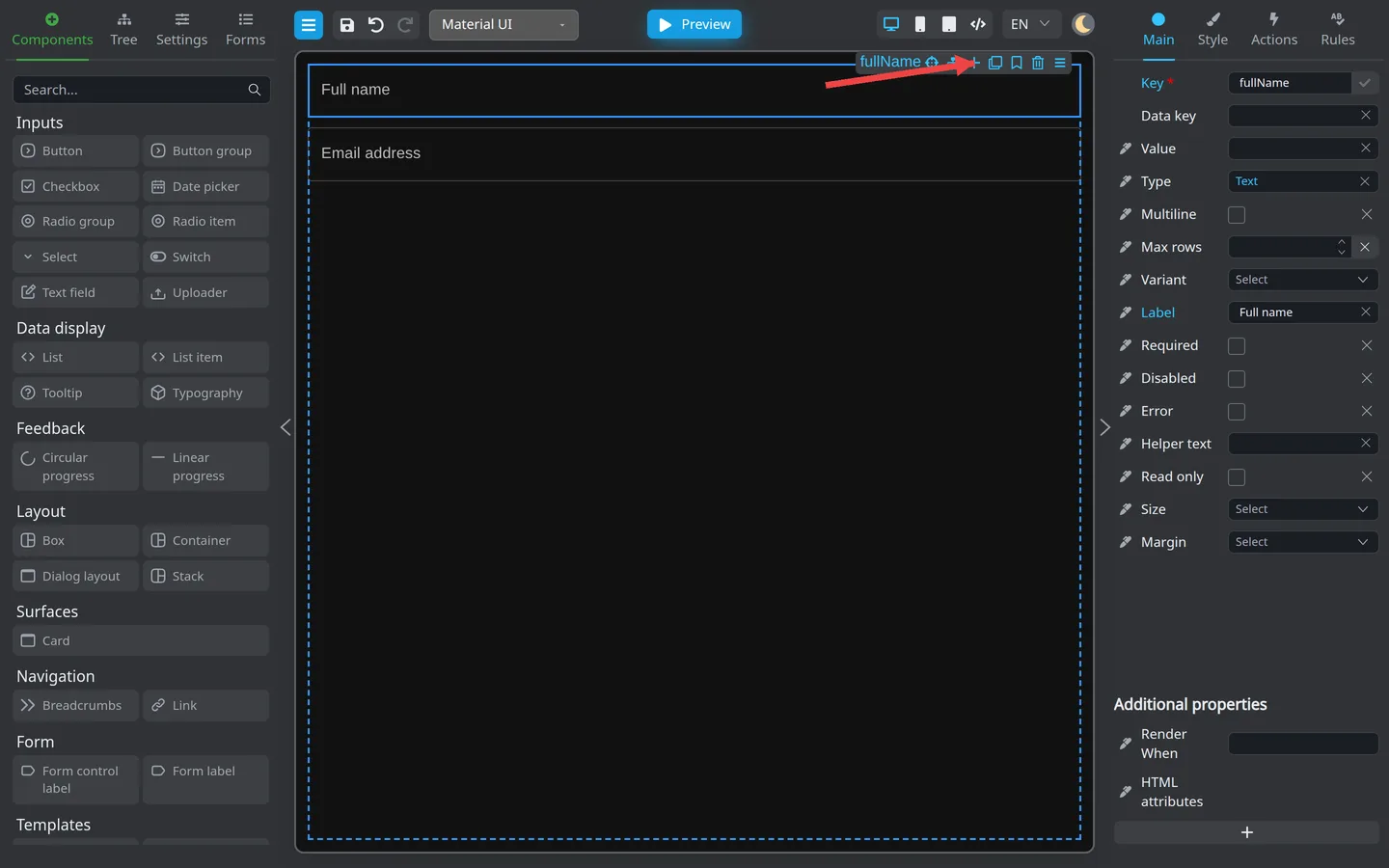Image resolution: width=1389 pixels, height=868 pixels.
Task: Save the form with the floppy disk icon
Action: pyautogui.click(x=347, y=25)
